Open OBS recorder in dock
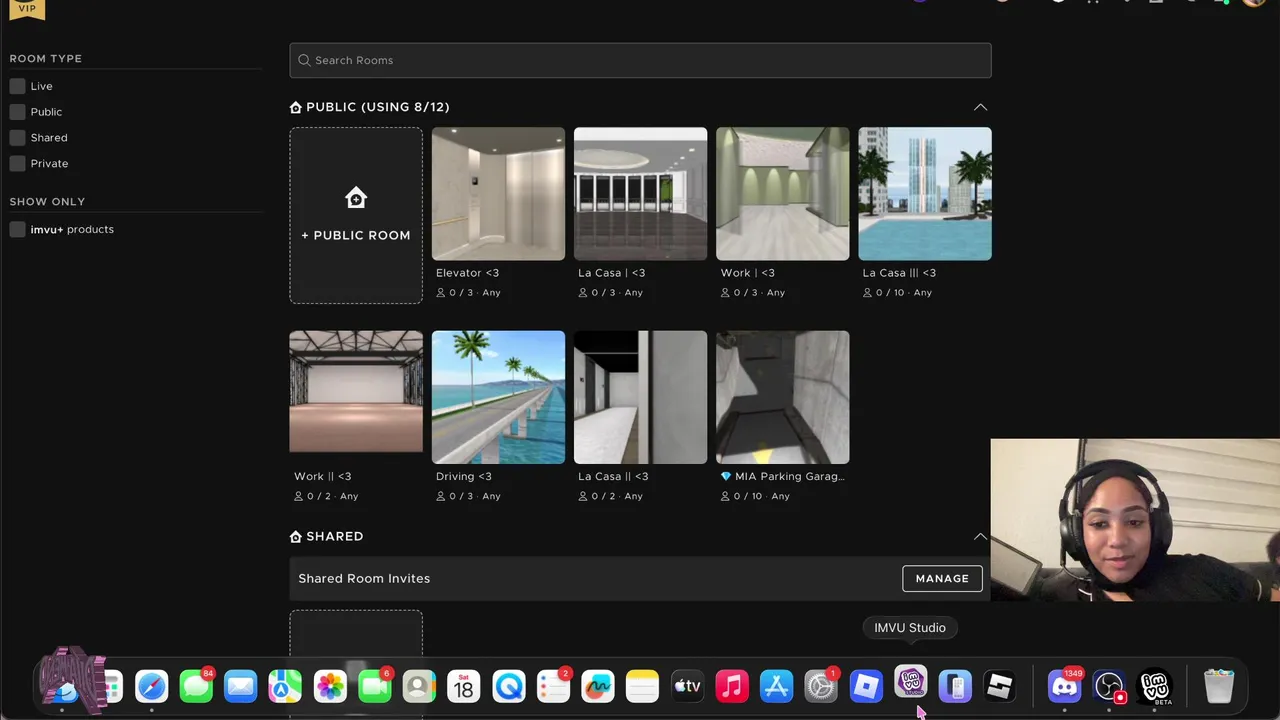The image size is (1280, 720). [x=1109, y=686]
